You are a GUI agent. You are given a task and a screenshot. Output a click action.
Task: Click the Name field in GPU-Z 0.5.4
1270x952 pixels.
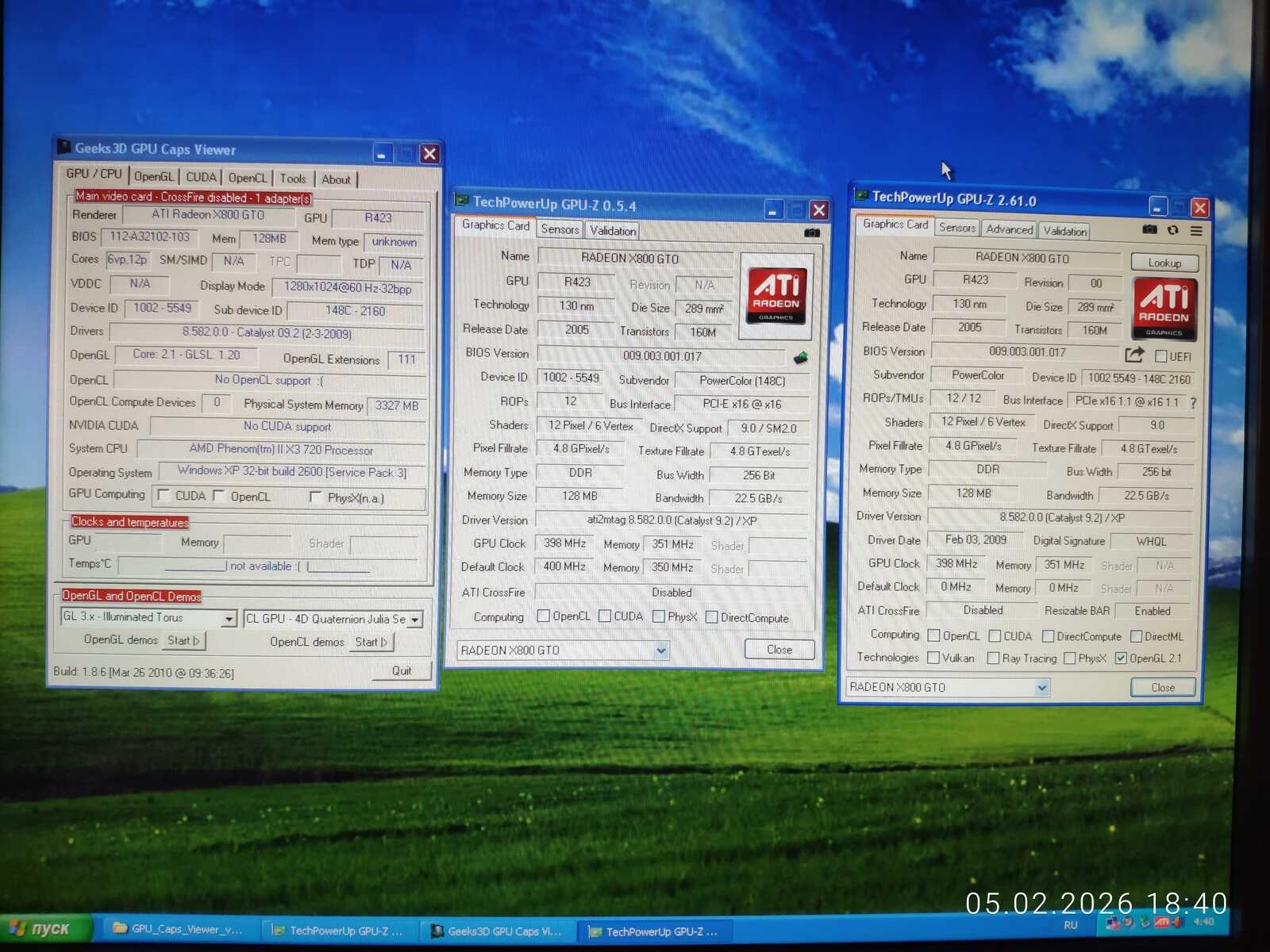point(636,259)
